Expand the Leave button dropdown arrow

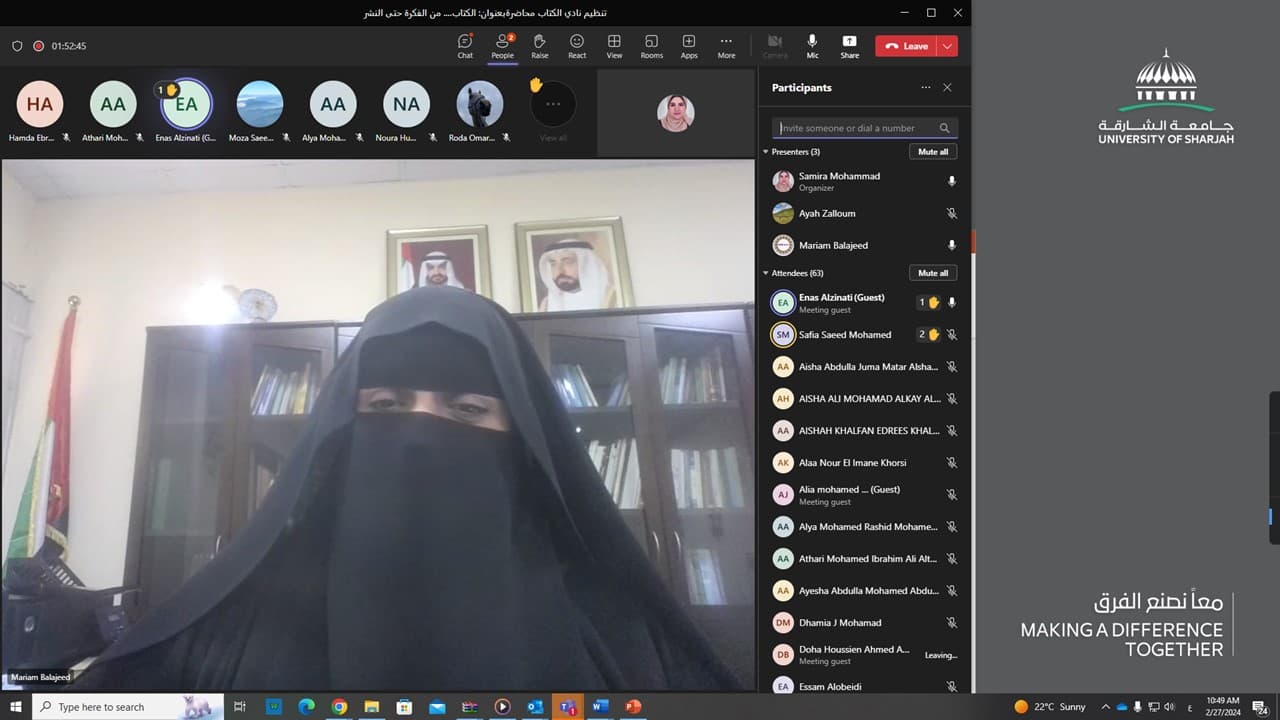click(x=947, y=46)
